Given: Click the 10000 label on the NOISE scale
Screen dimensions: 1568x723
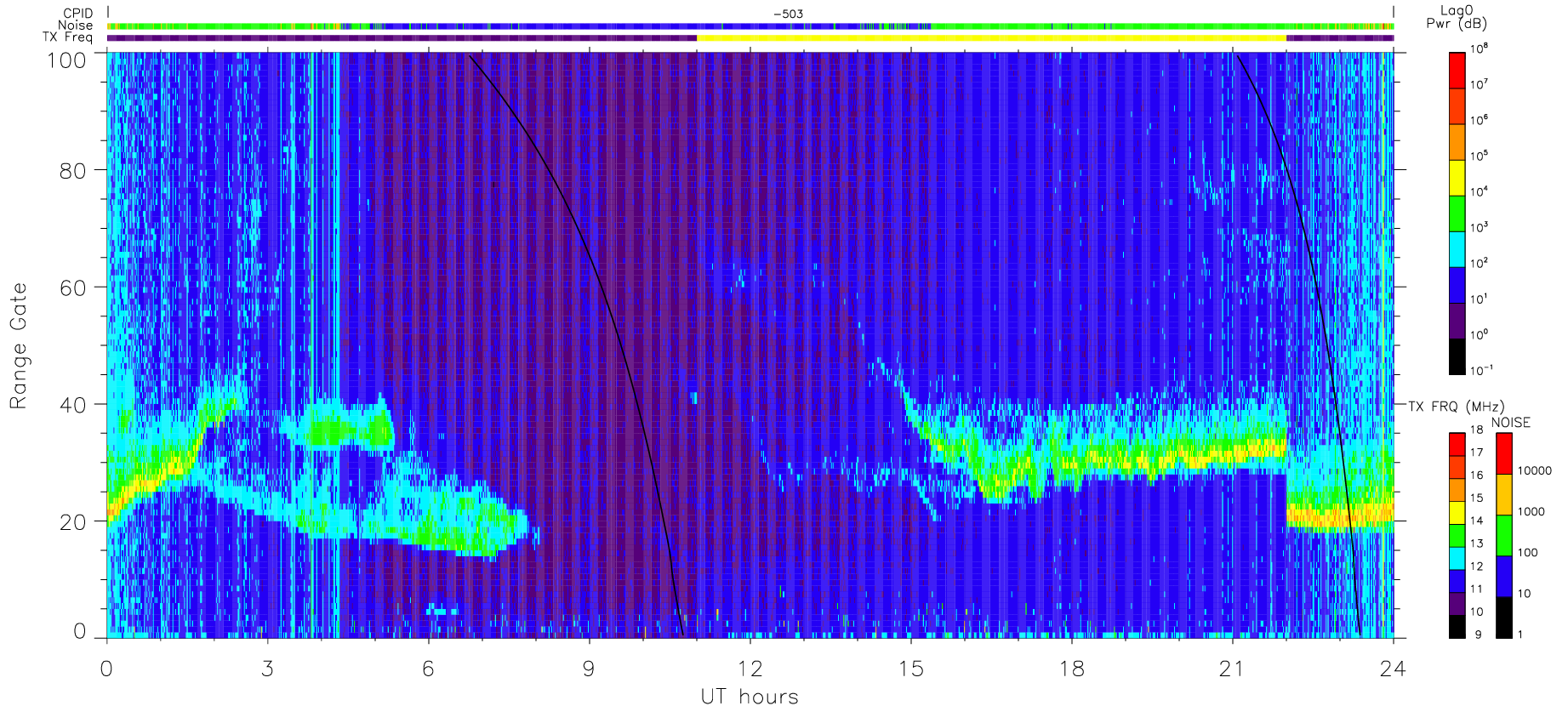Looking at the screenshot, I should click(x=1535, y=470).
